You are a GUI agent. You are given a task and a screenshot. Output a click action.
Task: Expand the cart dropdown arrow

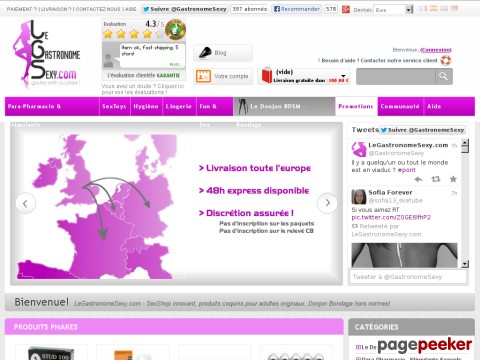pos(343,76)
